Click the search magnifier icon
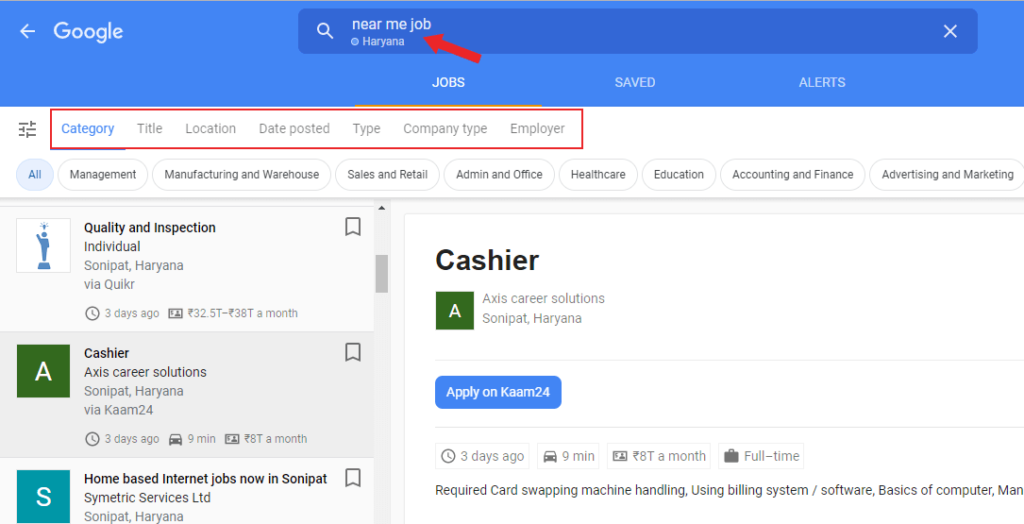1024x524 pixels. (x=325, y=31)
